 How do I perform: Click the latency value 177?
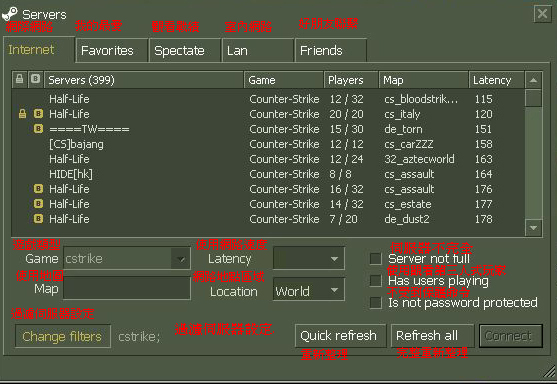click(483, 204)
